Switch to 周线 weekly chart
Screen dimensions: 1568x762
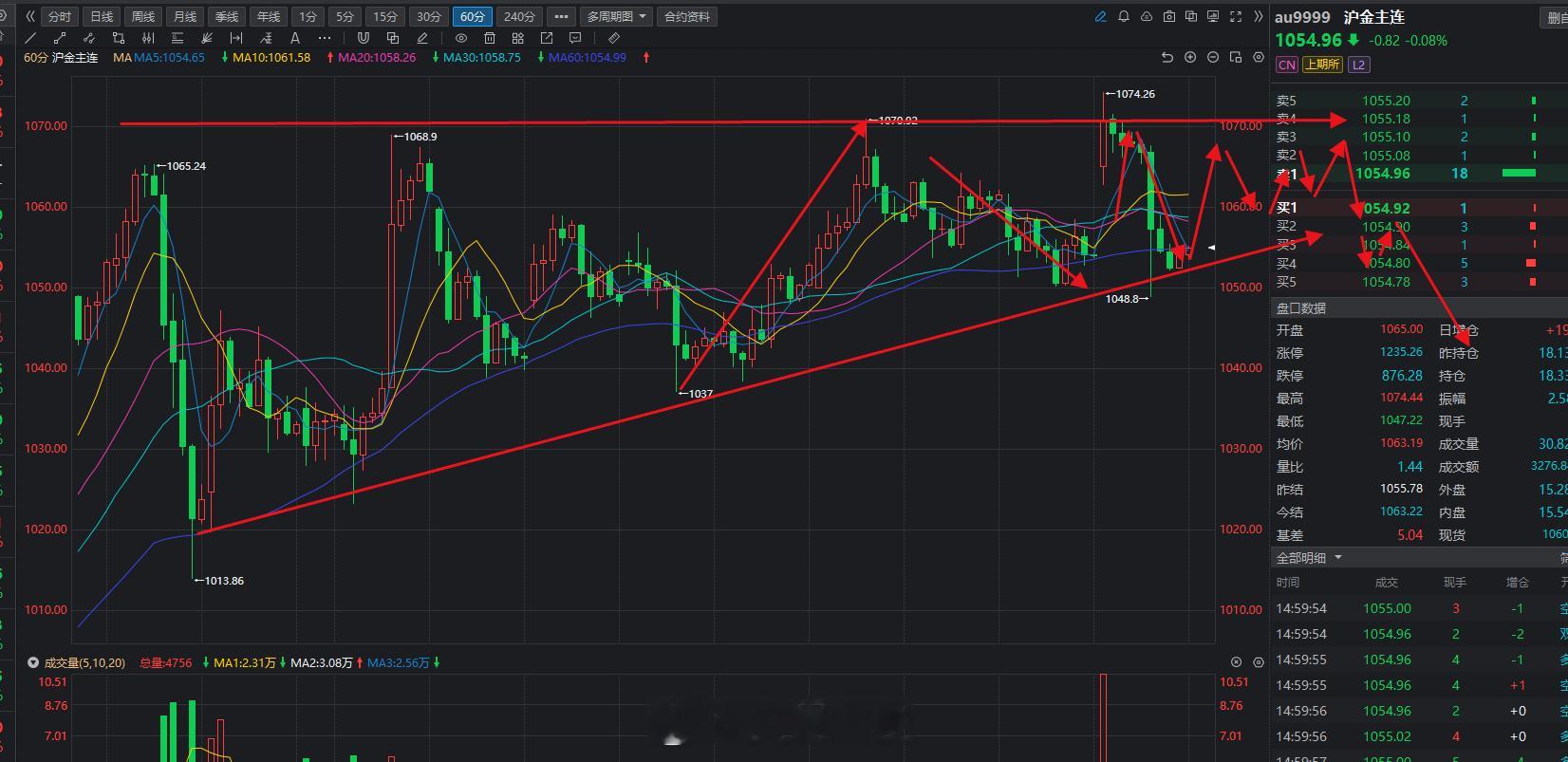point(142,16)
